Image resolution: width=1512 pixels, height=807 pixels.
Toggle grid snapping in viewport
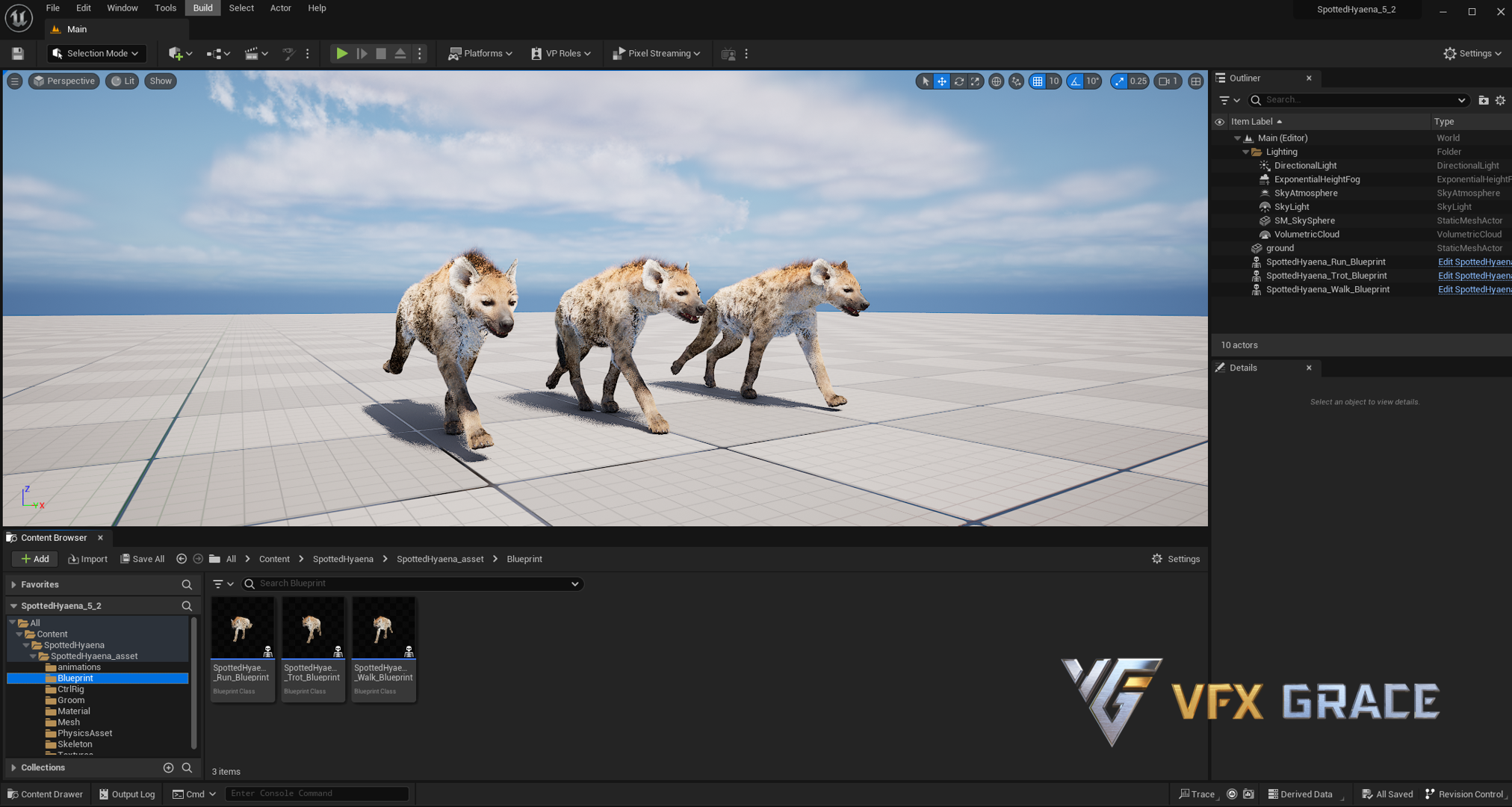tap(1038, 81)
